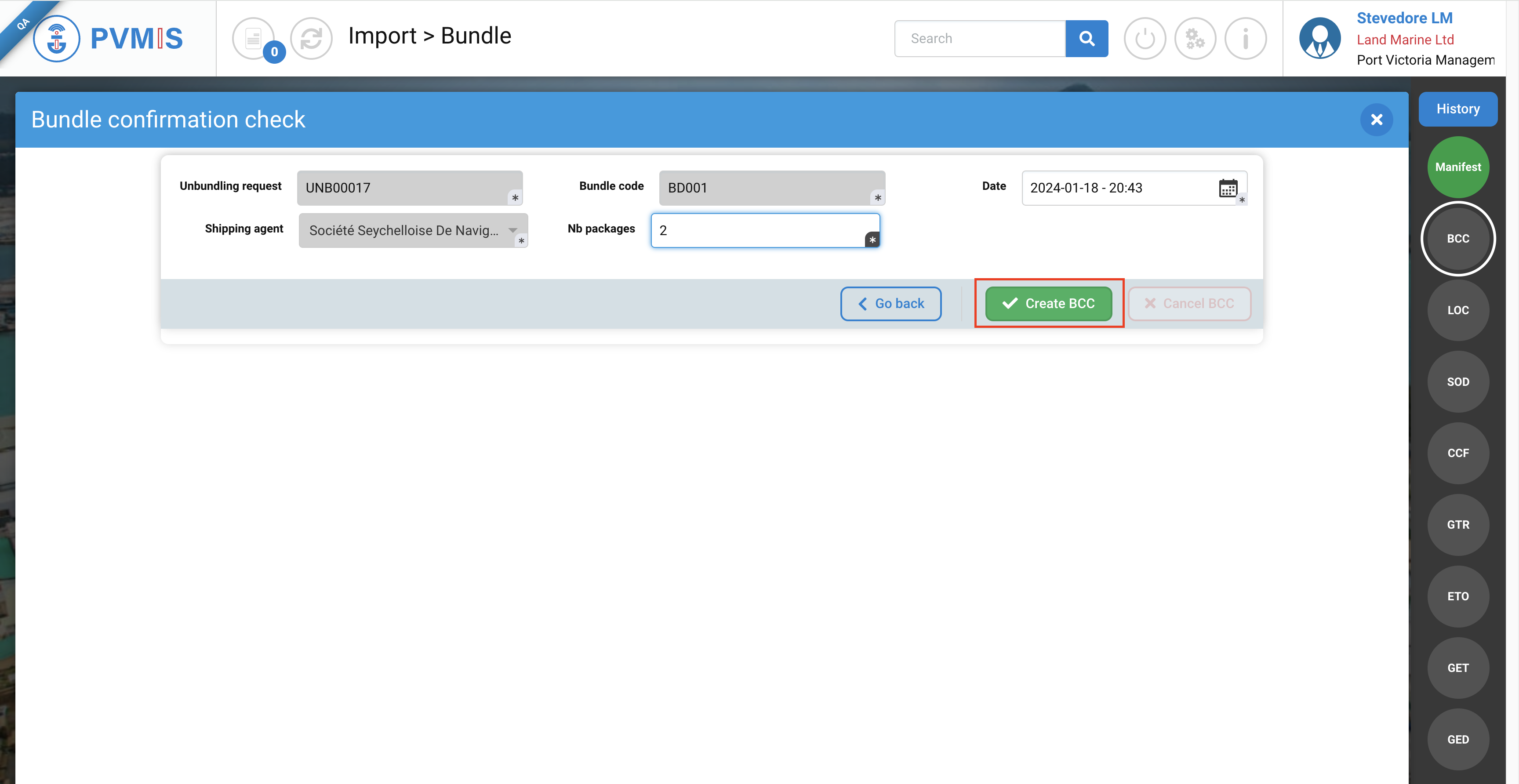
Task: Select the Manifest step
Action: click(x=1457, y=167)
